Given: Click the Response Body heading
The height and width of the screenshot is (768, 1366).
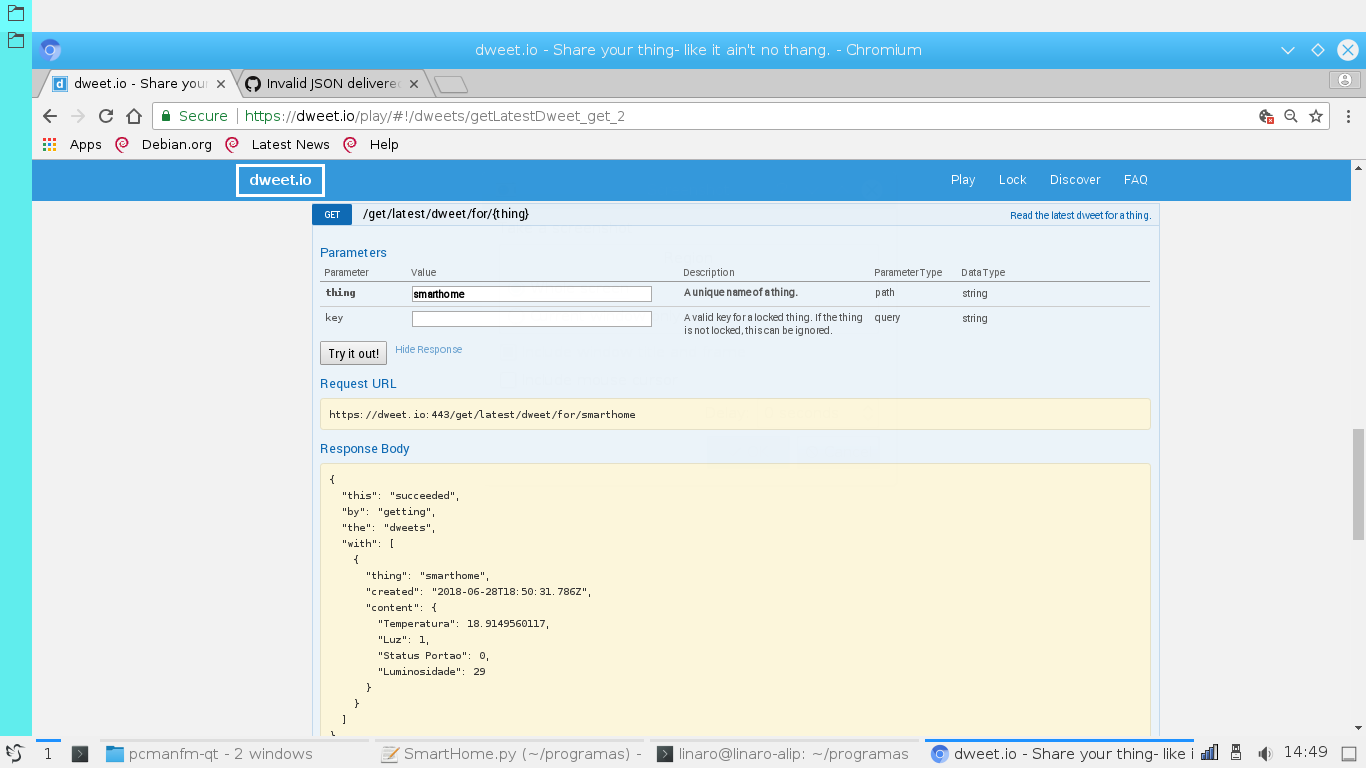Looking at the screenshot, I should pos(365,449).
